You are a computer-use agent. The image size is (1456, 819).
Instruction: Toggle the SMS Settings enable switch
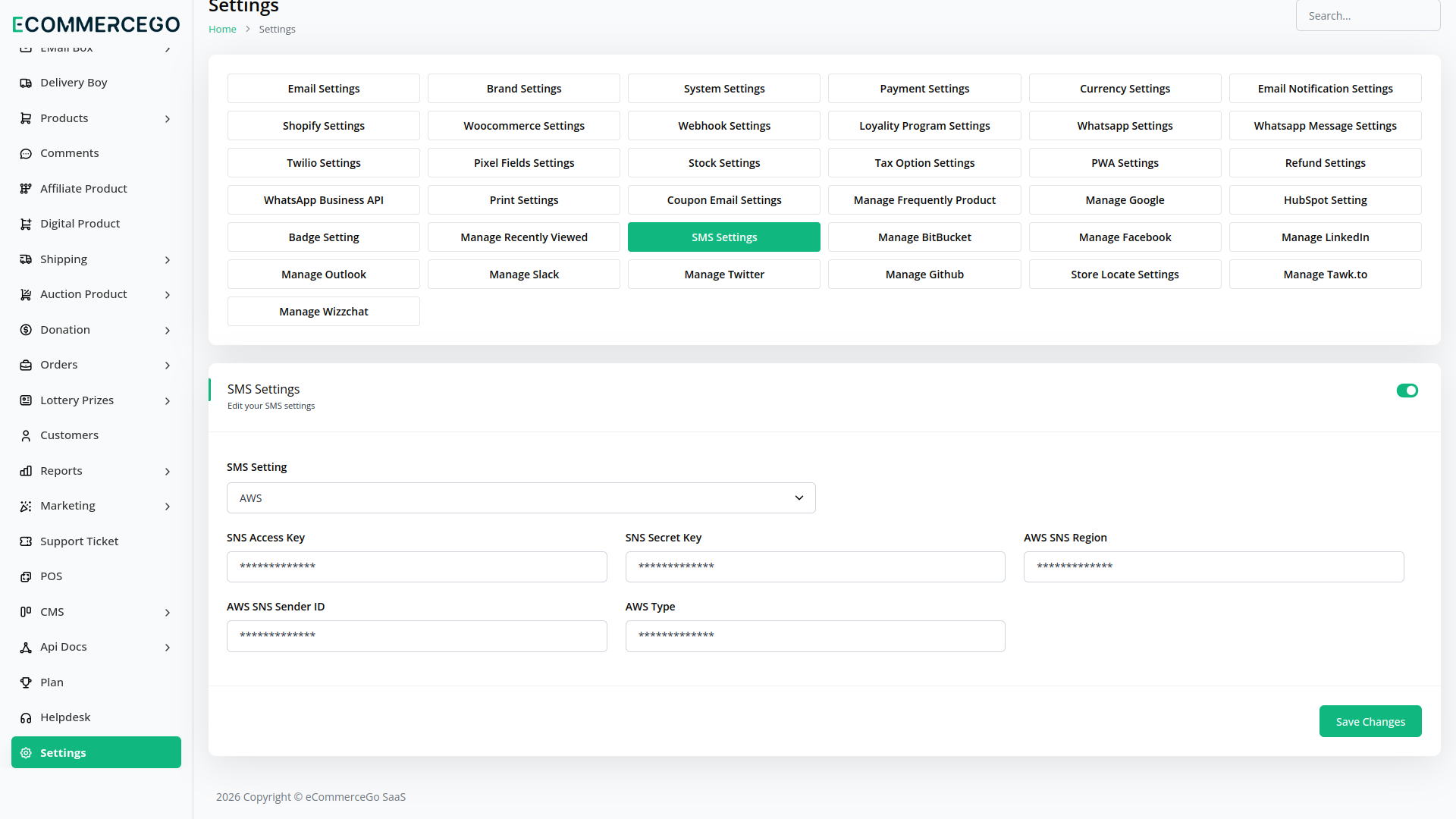tap(1407, 391)
